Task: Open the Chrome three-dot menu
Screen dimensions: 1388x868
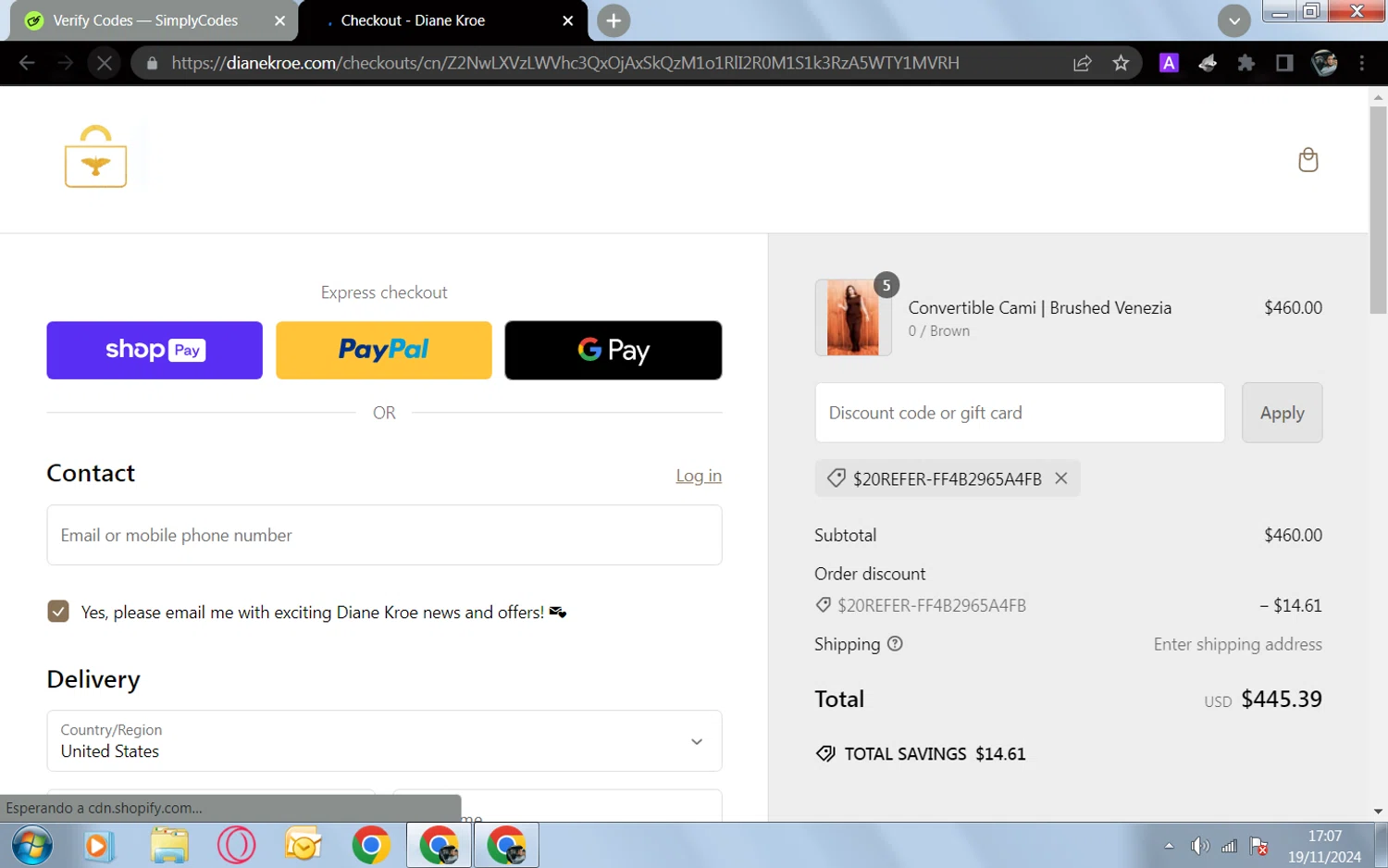Action: tap(1361, 63)
